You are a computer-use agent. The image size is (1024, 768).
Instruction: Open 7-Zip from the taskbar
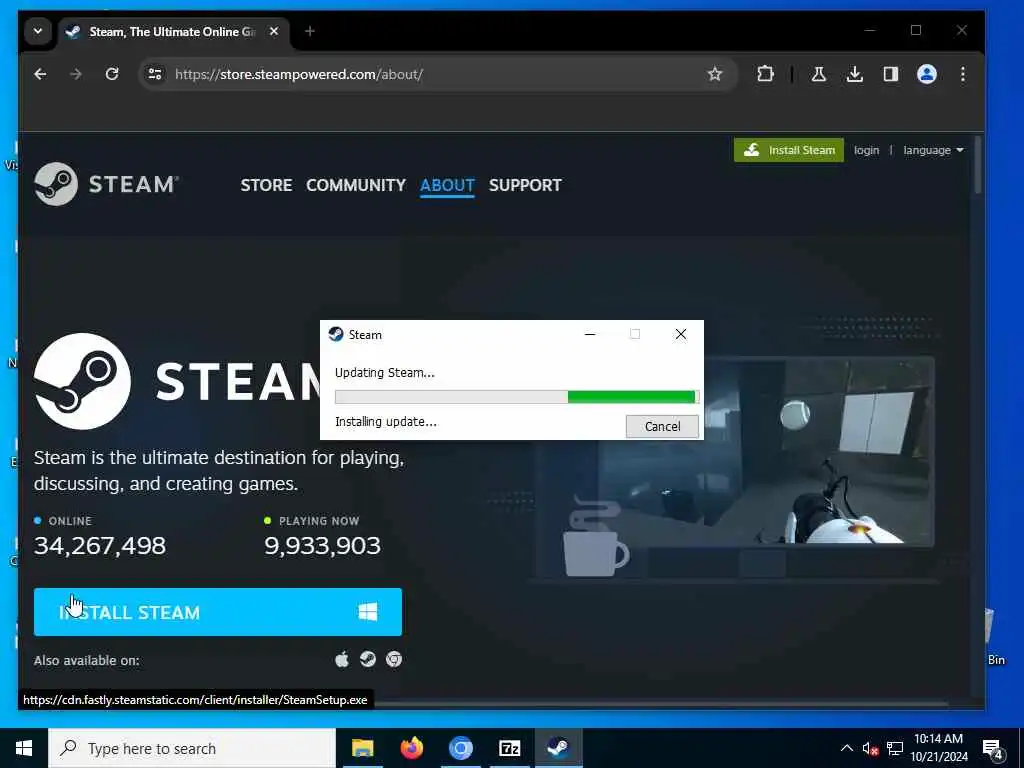point(509,748)
